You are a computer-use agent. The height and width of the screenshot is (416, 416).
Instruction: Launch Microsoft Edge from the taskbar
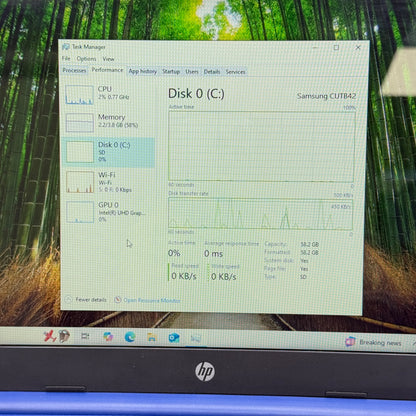tap(130, 337)
